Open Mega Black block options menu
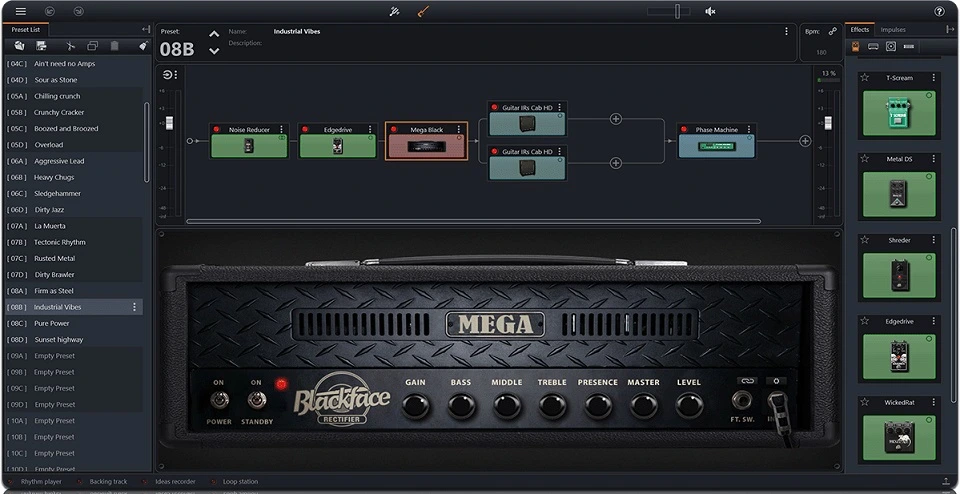 coord(459,130)
